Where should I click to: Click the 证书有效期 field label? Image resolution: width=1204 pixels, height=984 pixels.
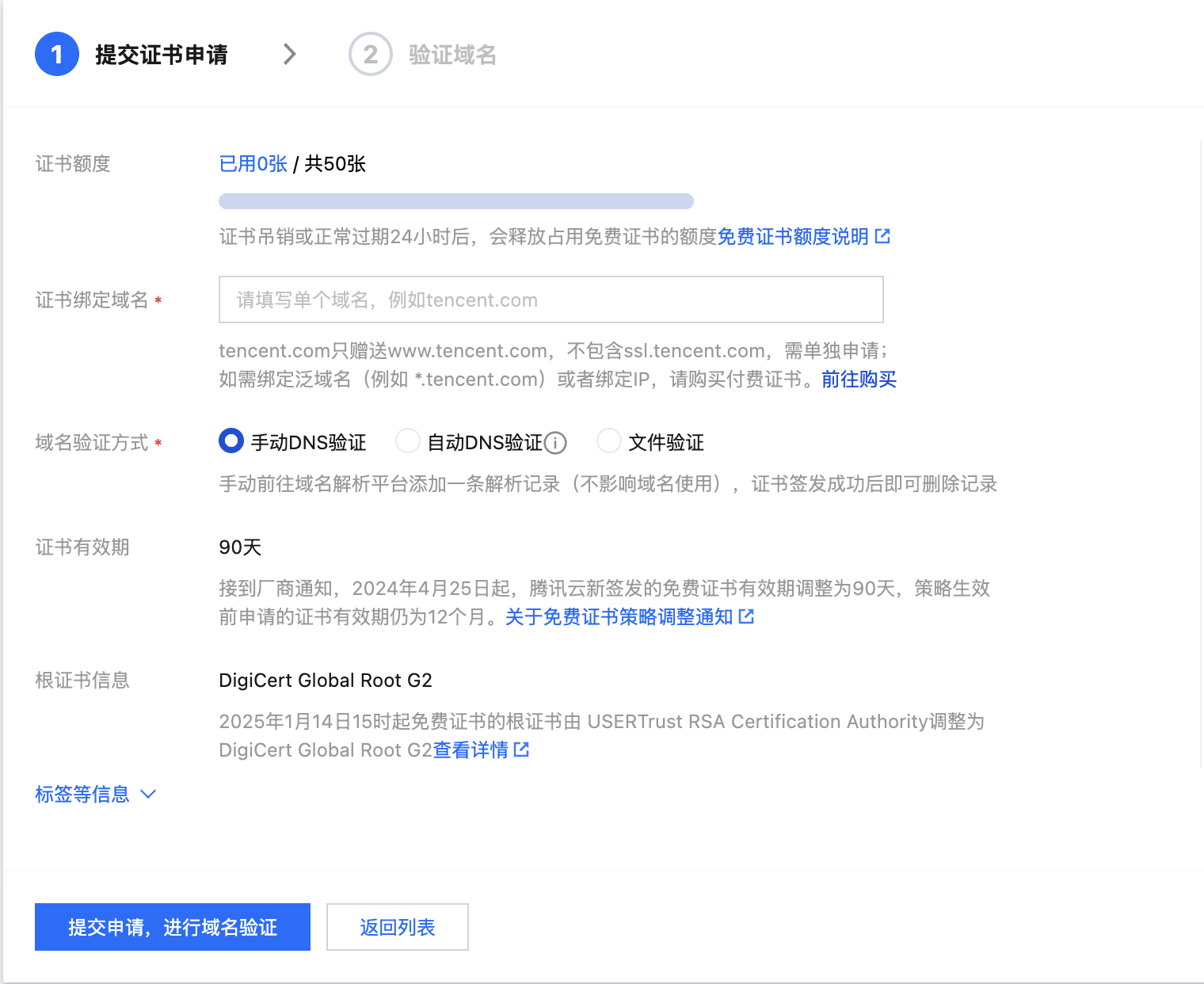coord(82,547)
